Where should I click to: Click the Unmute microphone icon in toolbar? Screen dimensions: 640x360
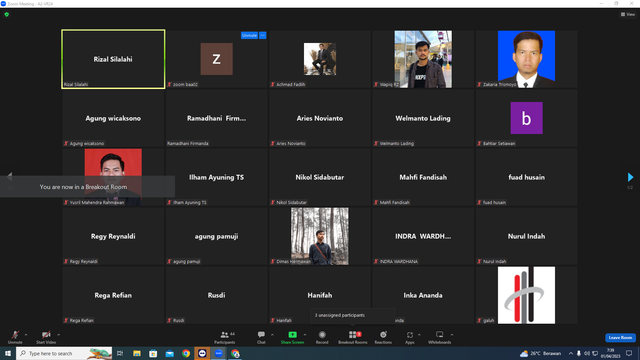[15, 335]
